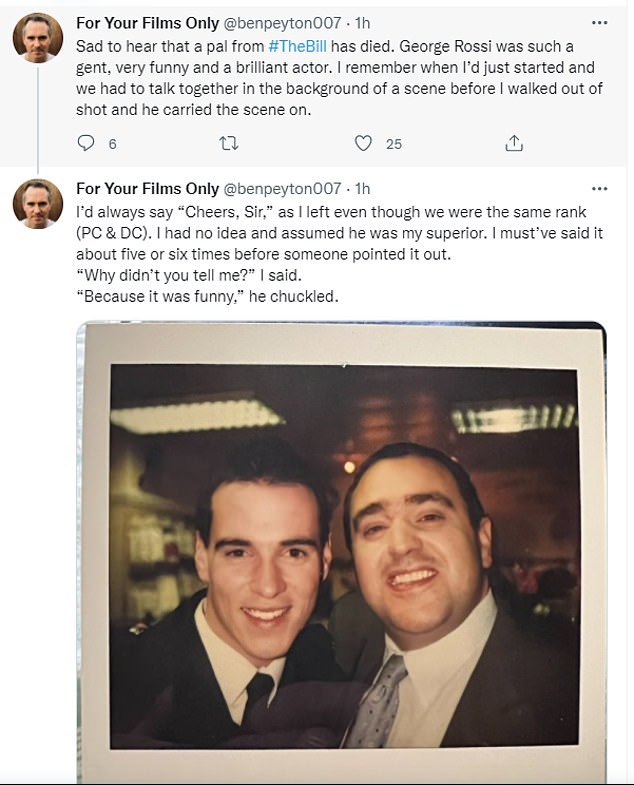
Task: Click the 1h timestamp on the second tweet
Action: [x=362, y=188]
